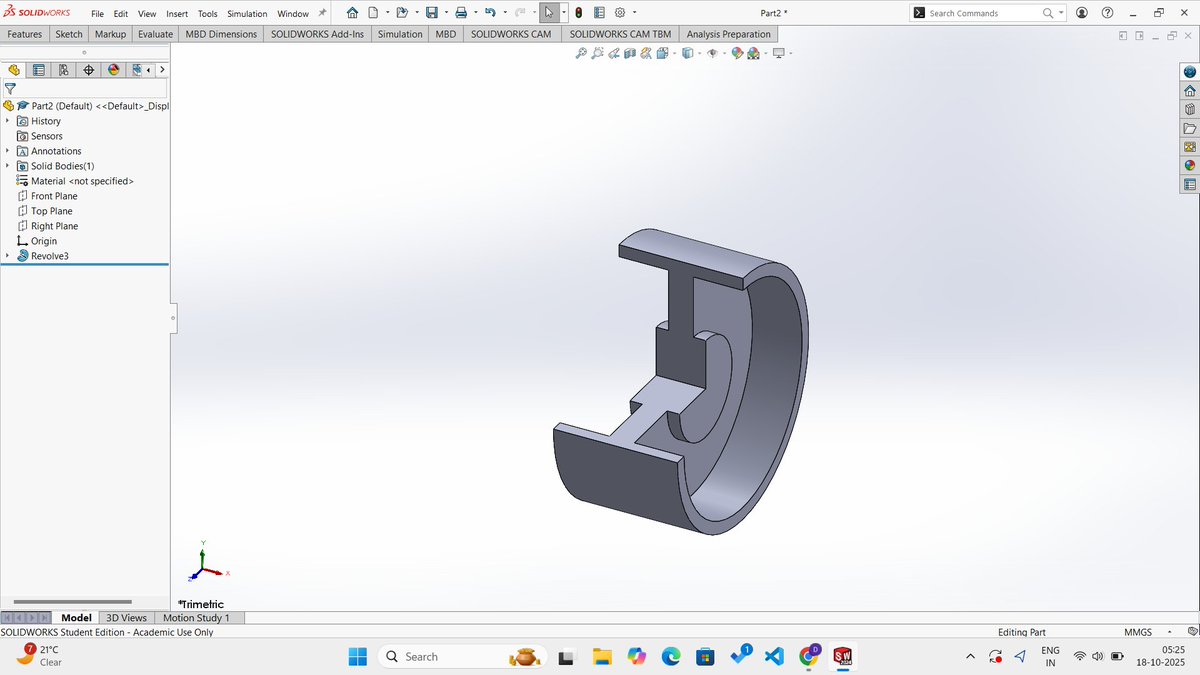Open Visual Studio Code from the taskbar
1200x675 pixels.
click(x=773, y=656)
